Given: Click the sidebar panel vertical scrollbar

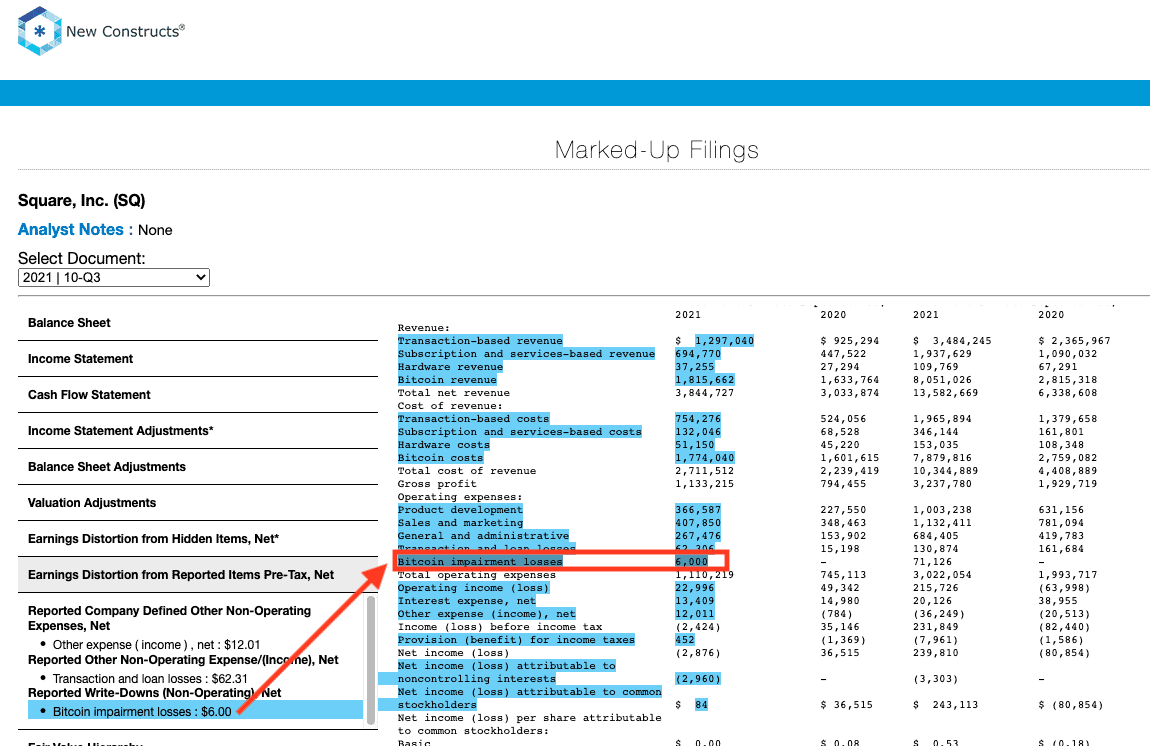Looking at the screenshot, I should click(x=371, y=660).
